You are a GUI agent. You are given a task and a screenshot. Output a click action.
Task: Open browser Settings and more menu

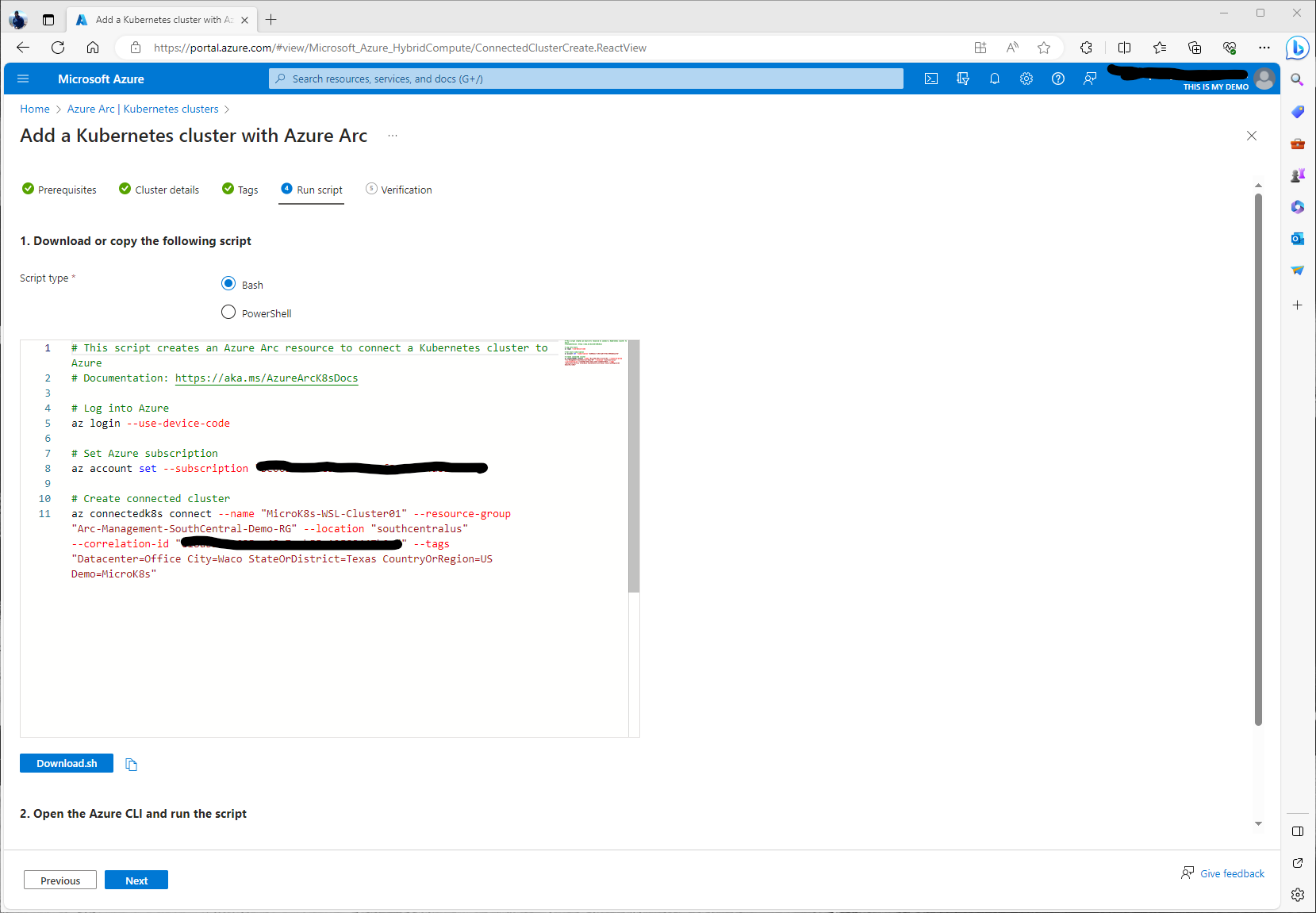click(1264, 48)
